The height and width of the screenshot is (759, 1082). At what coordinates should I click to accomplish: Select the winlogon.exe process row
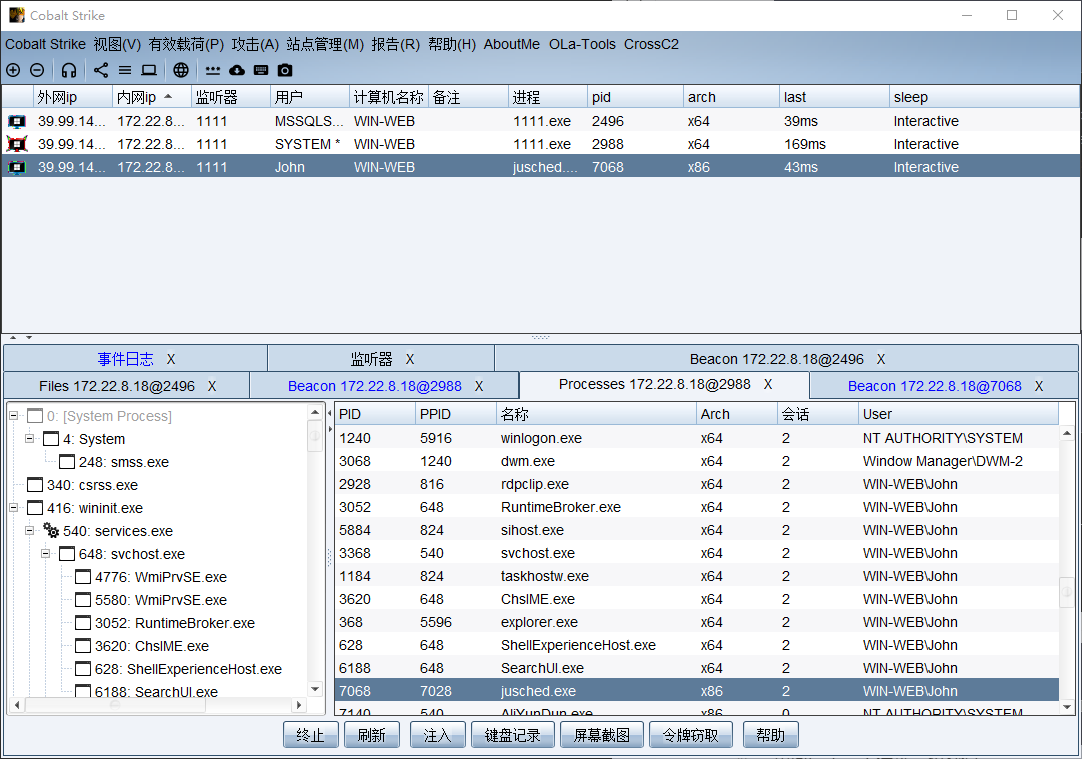(x=697, y=438)
